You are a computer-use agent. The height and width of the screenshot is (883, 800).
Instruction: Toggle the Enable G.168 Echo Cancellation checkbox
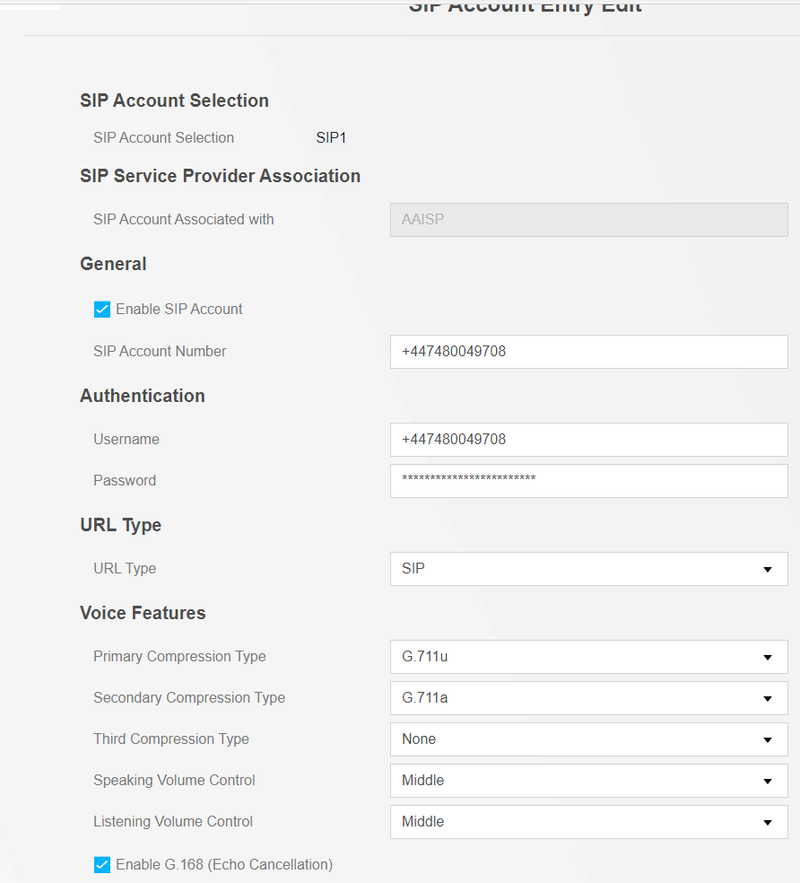102,864
